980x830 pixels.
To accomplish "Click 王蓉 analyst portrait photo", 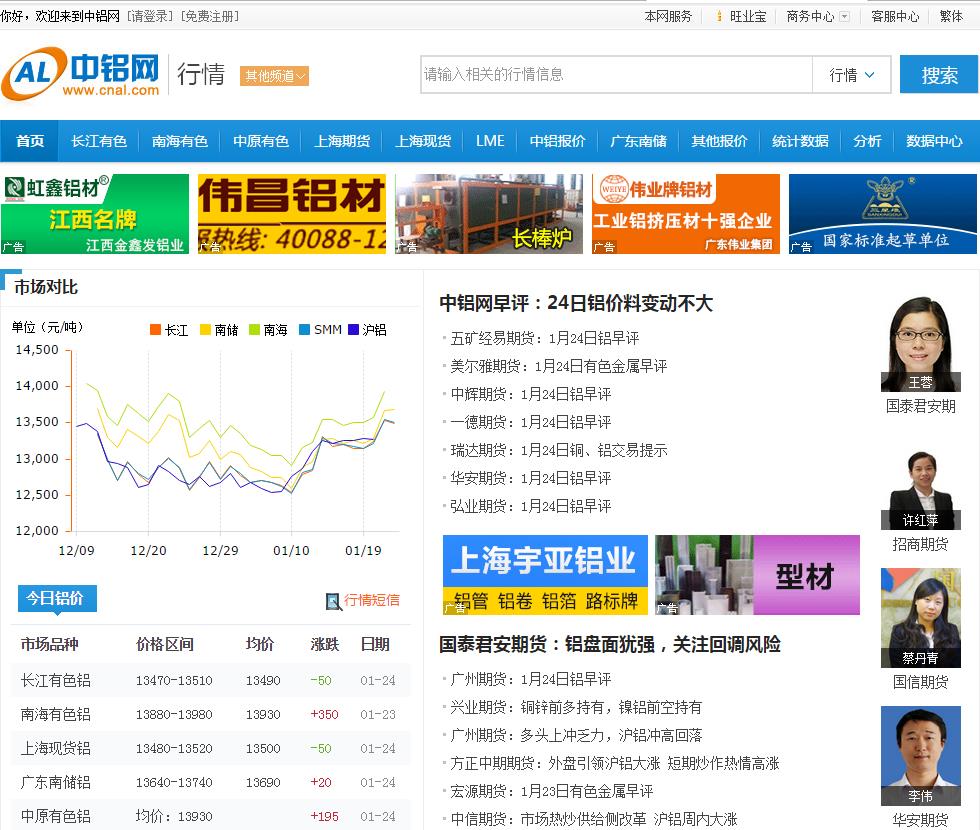I will coord(920,343).
